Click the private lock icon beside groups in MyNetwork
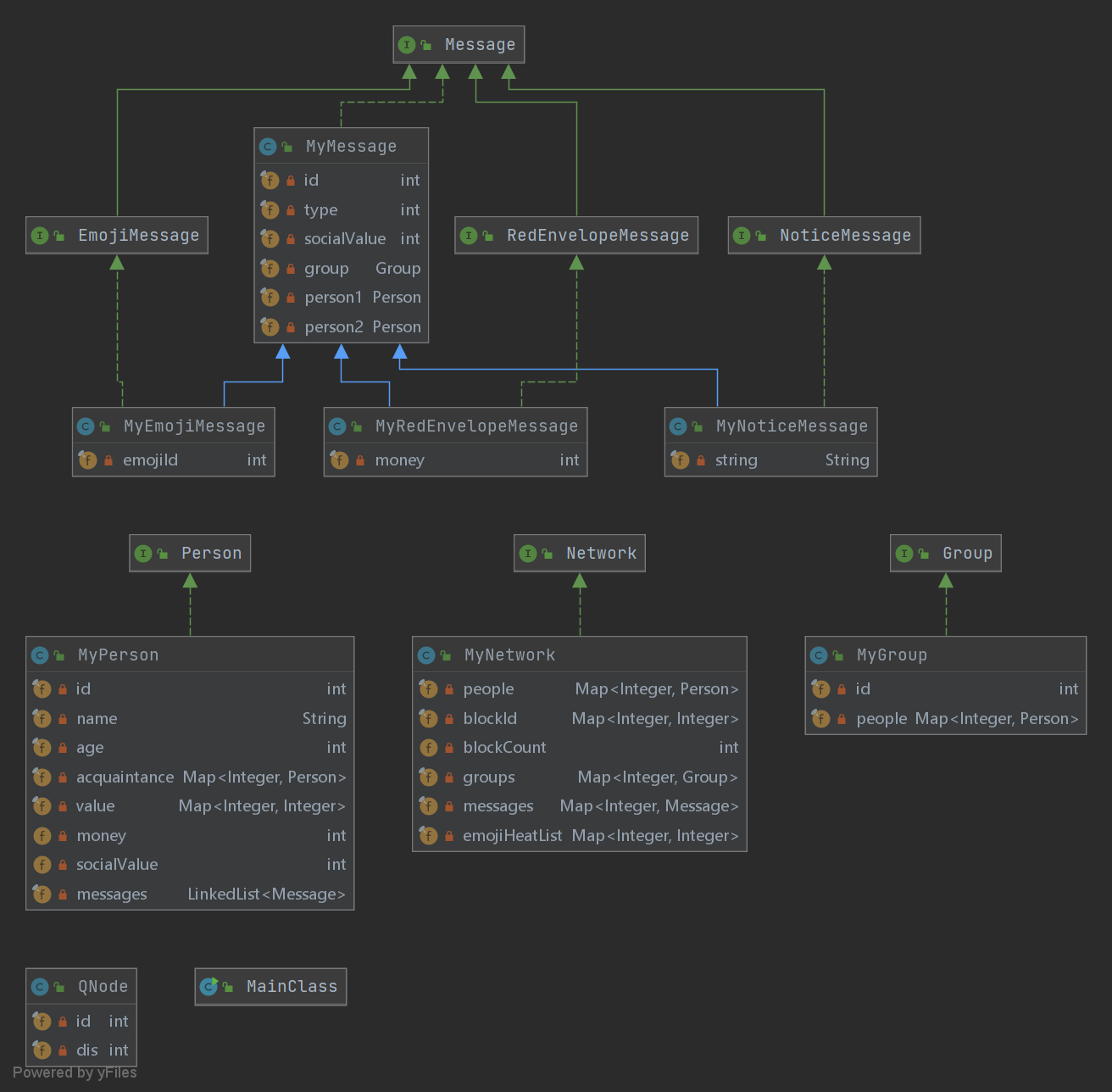This screenshot has height=1092, width=1112. (x=449, y=777)
